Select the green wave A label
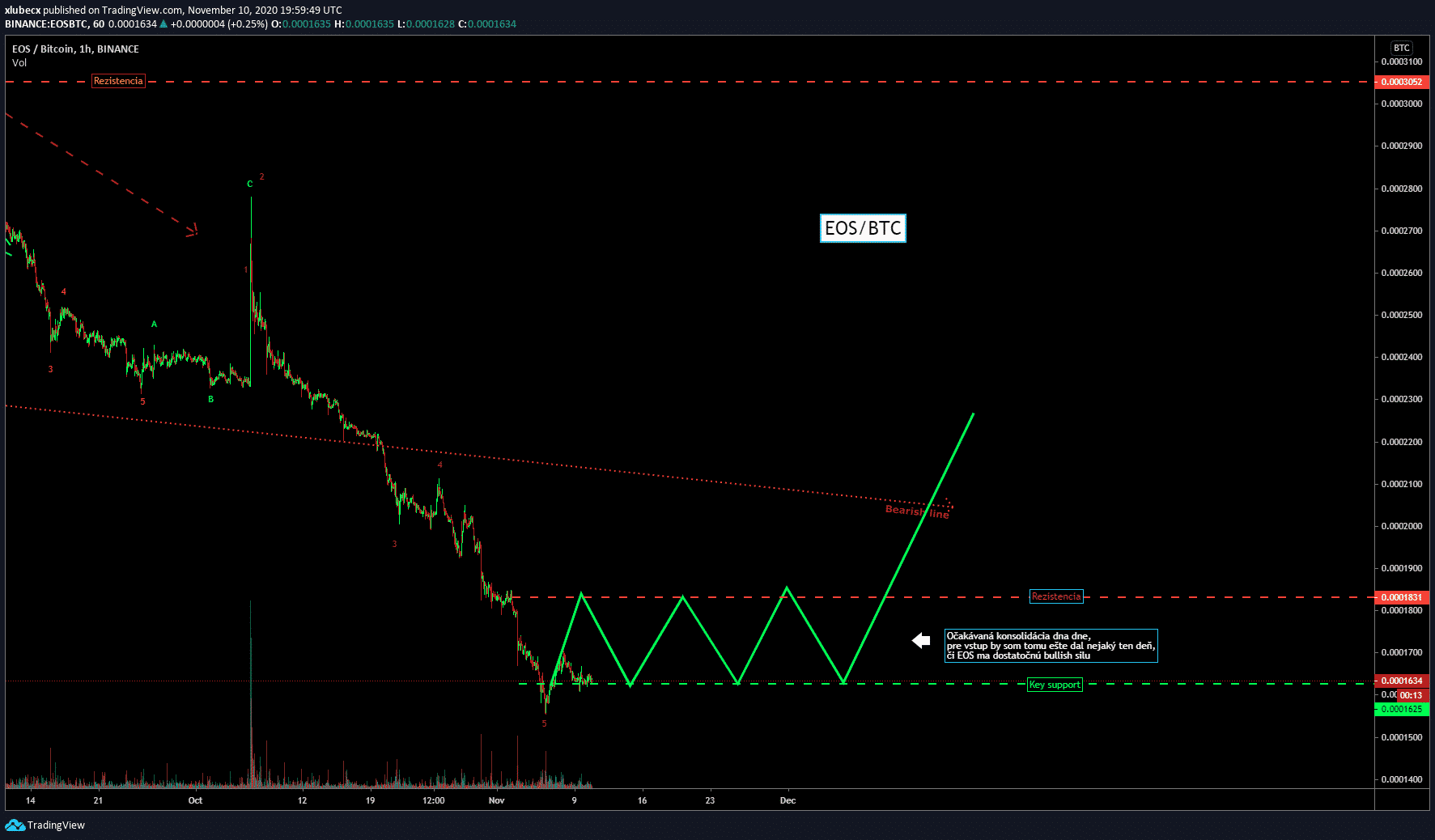The width and height of the screenshot is (1435, 840). tap(154, 325)
